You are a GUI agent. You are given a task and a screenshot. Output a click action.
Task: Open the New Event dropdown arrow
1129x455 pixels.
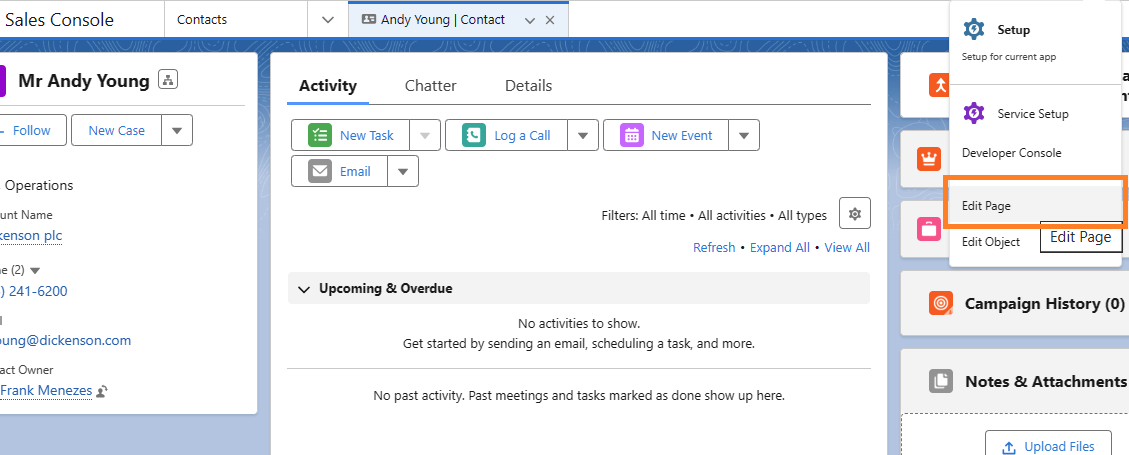[745, 135]
